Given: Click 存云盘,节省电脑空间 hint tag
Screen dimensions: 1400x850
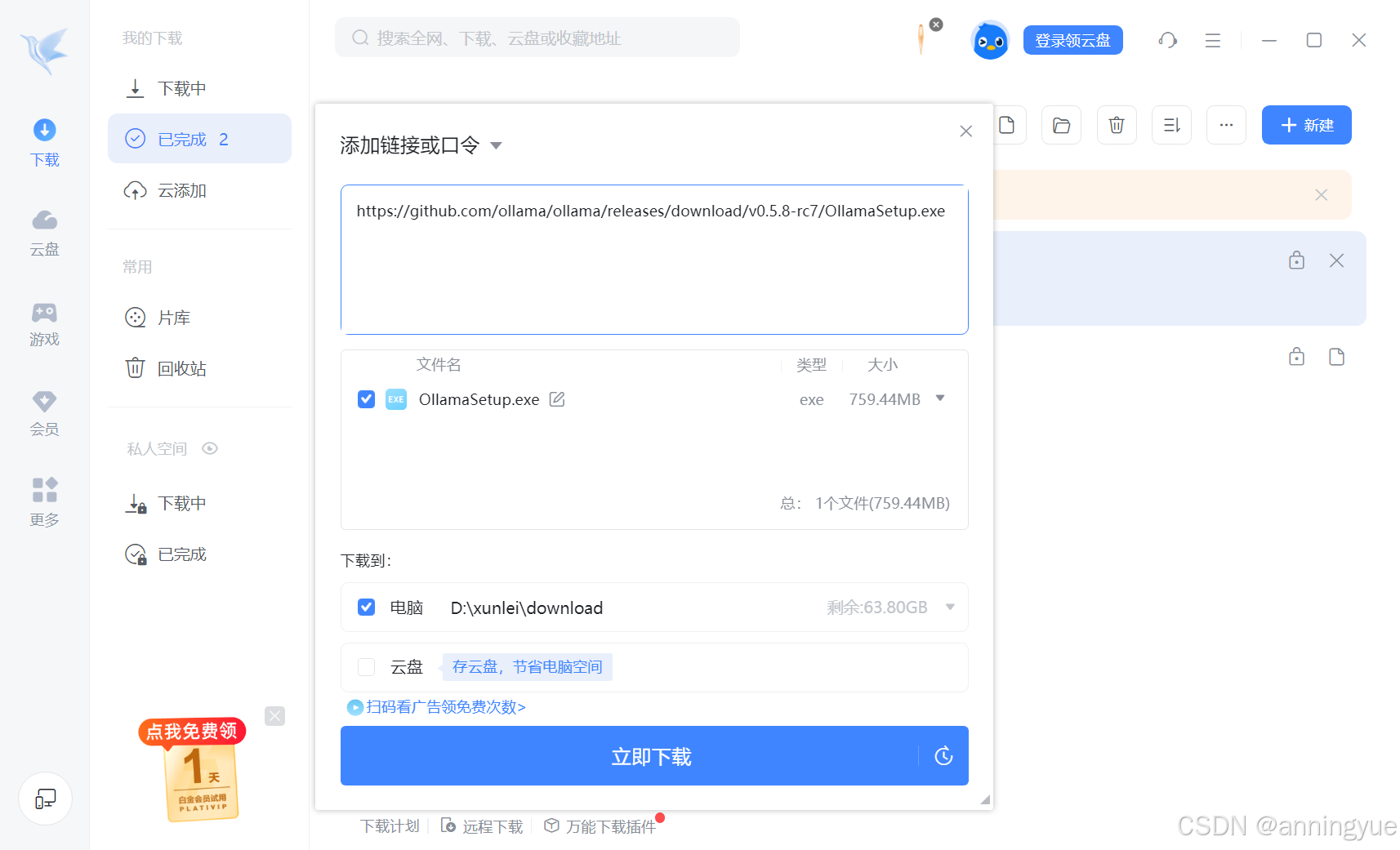Looking at the screenshot, I should tap(528, 667).
